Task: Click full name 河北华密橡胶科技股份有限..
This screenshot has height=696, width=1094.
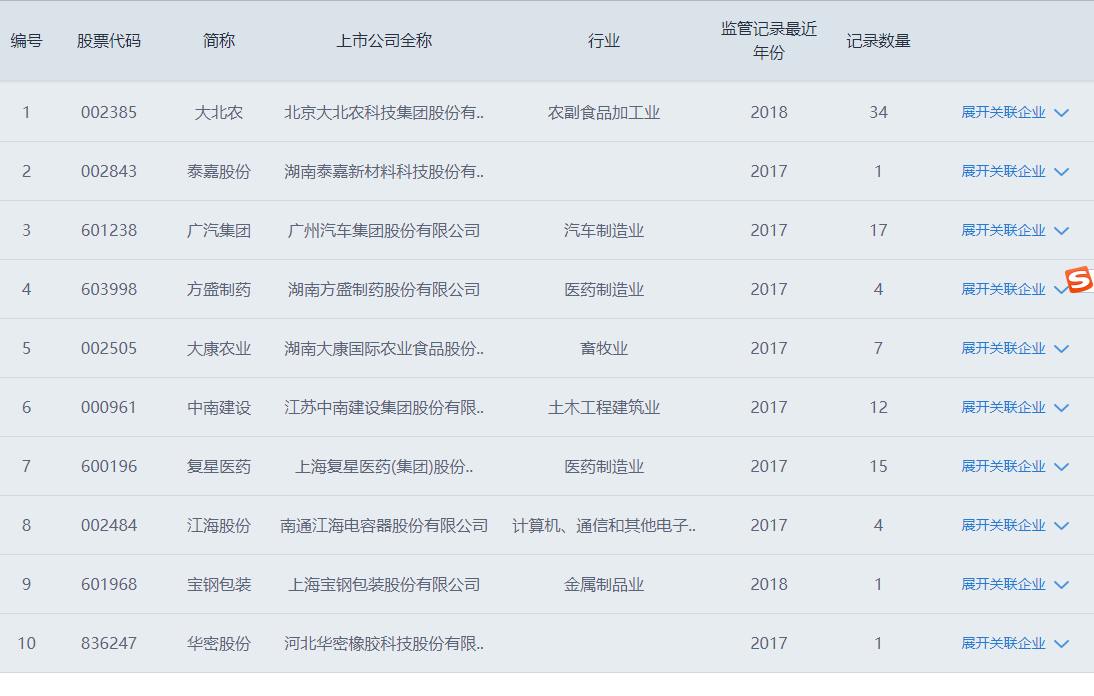Action: (x=384, y=643)
